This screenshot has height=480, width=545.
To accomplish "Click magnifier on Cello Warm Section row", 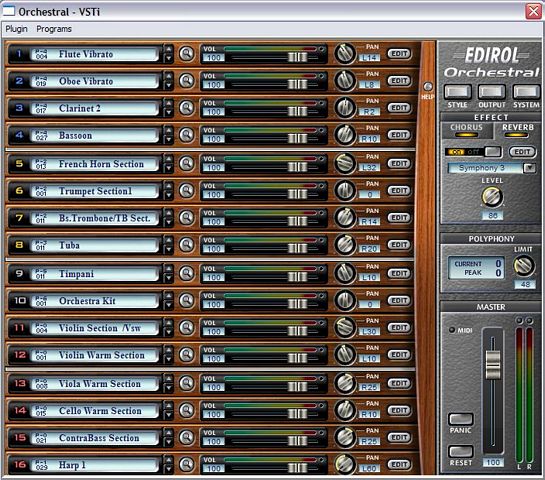I will coord(187,410).
